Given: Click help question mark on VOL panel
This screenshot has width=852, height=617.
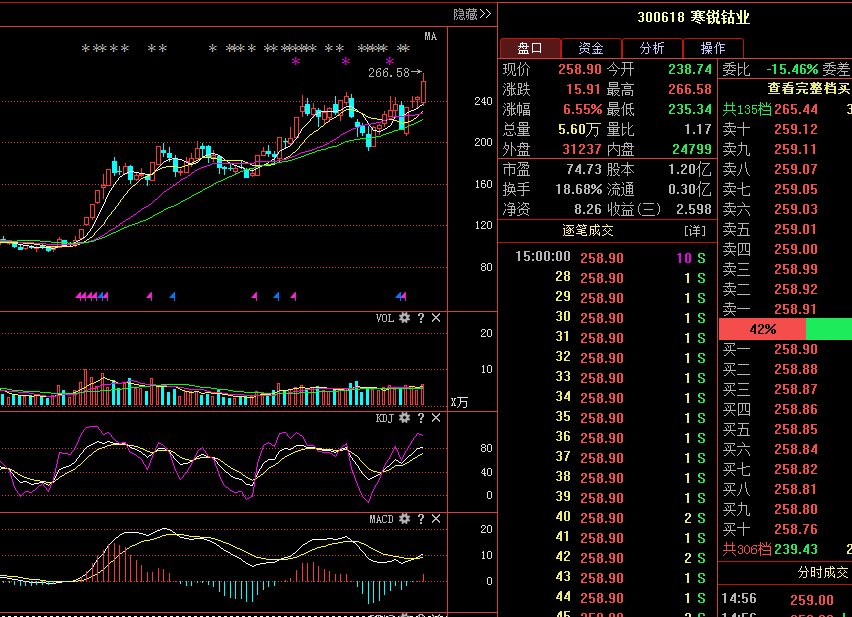Looking at the screenshot, I should coord(421,318).
